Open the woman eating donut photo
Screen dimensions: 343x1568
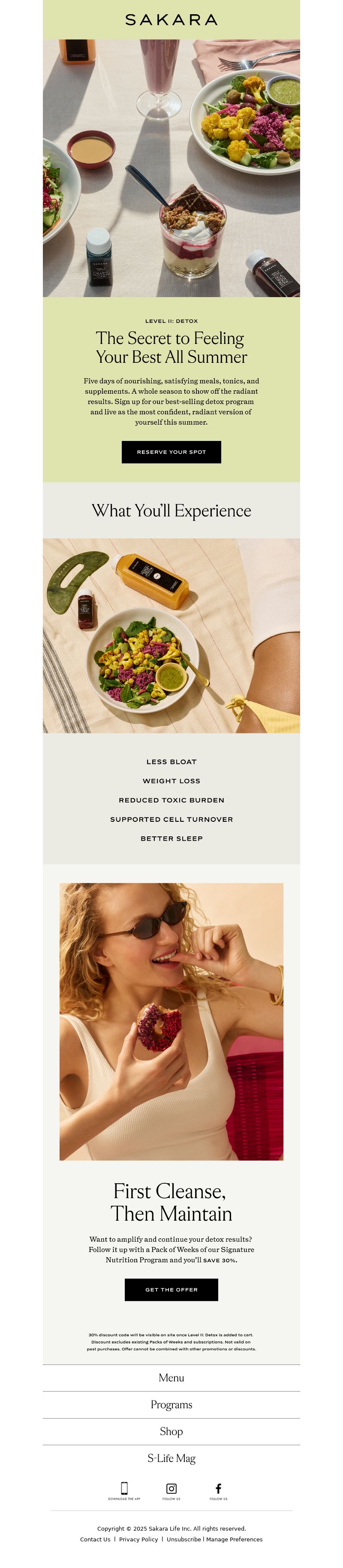pos(171,1021)
